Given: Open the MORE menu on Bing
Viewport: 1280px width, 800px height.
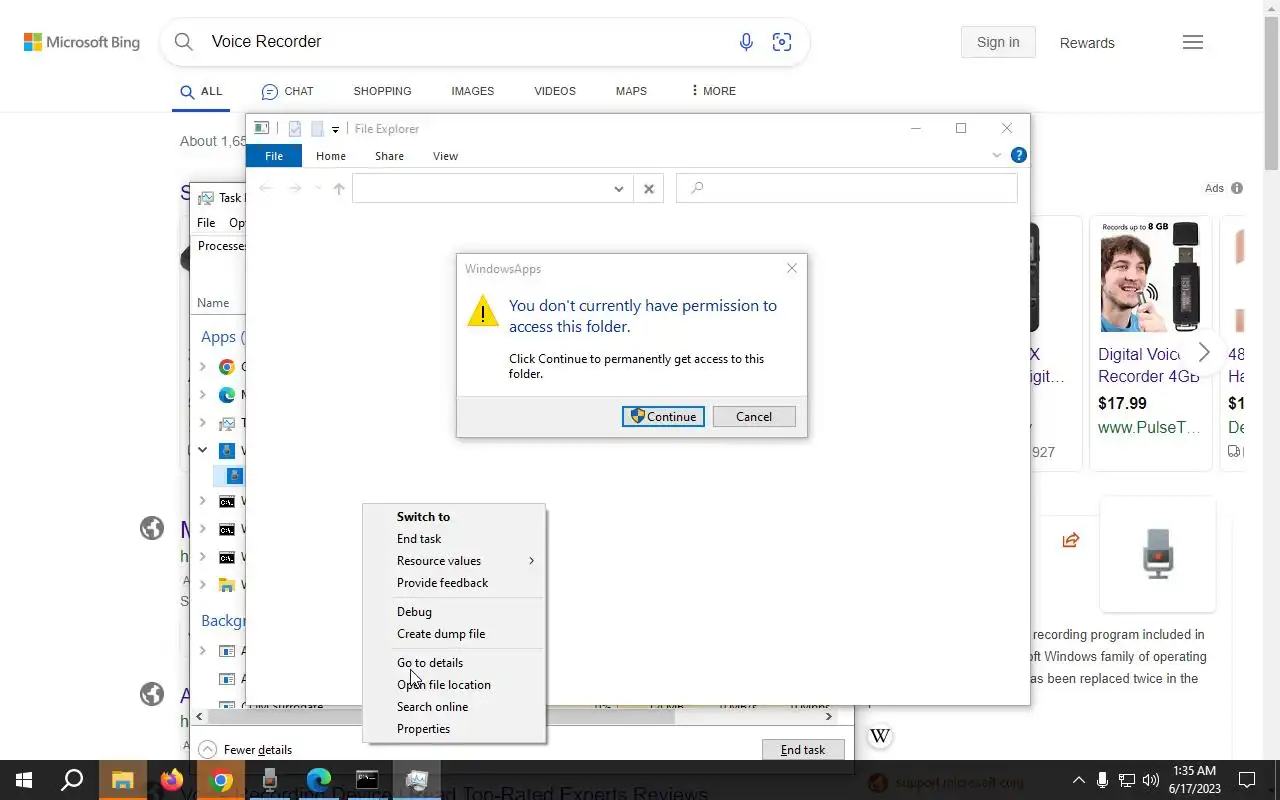Looking at the screenshot, I should pyautogui.click(x=714, y=91).
